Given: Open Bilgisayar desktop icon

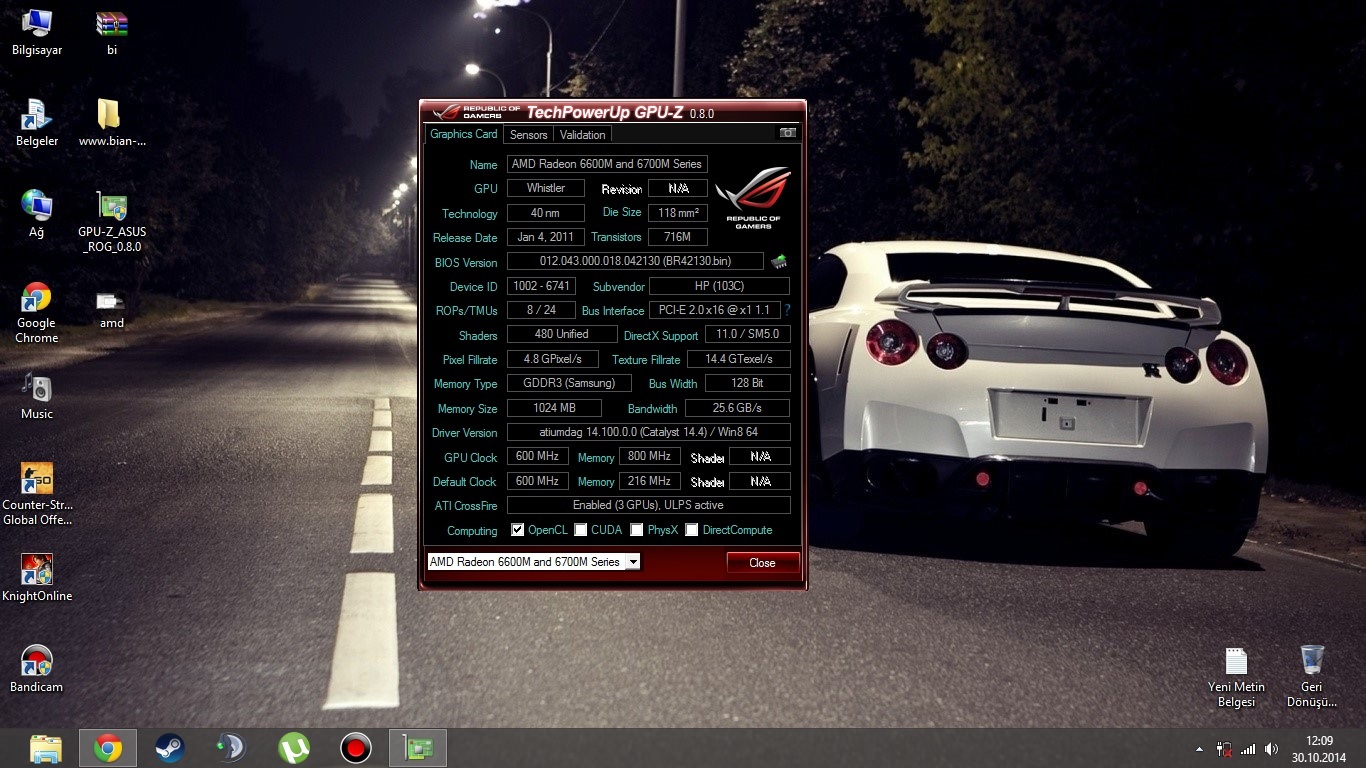Looking at the screenshot, I should 37,33.
